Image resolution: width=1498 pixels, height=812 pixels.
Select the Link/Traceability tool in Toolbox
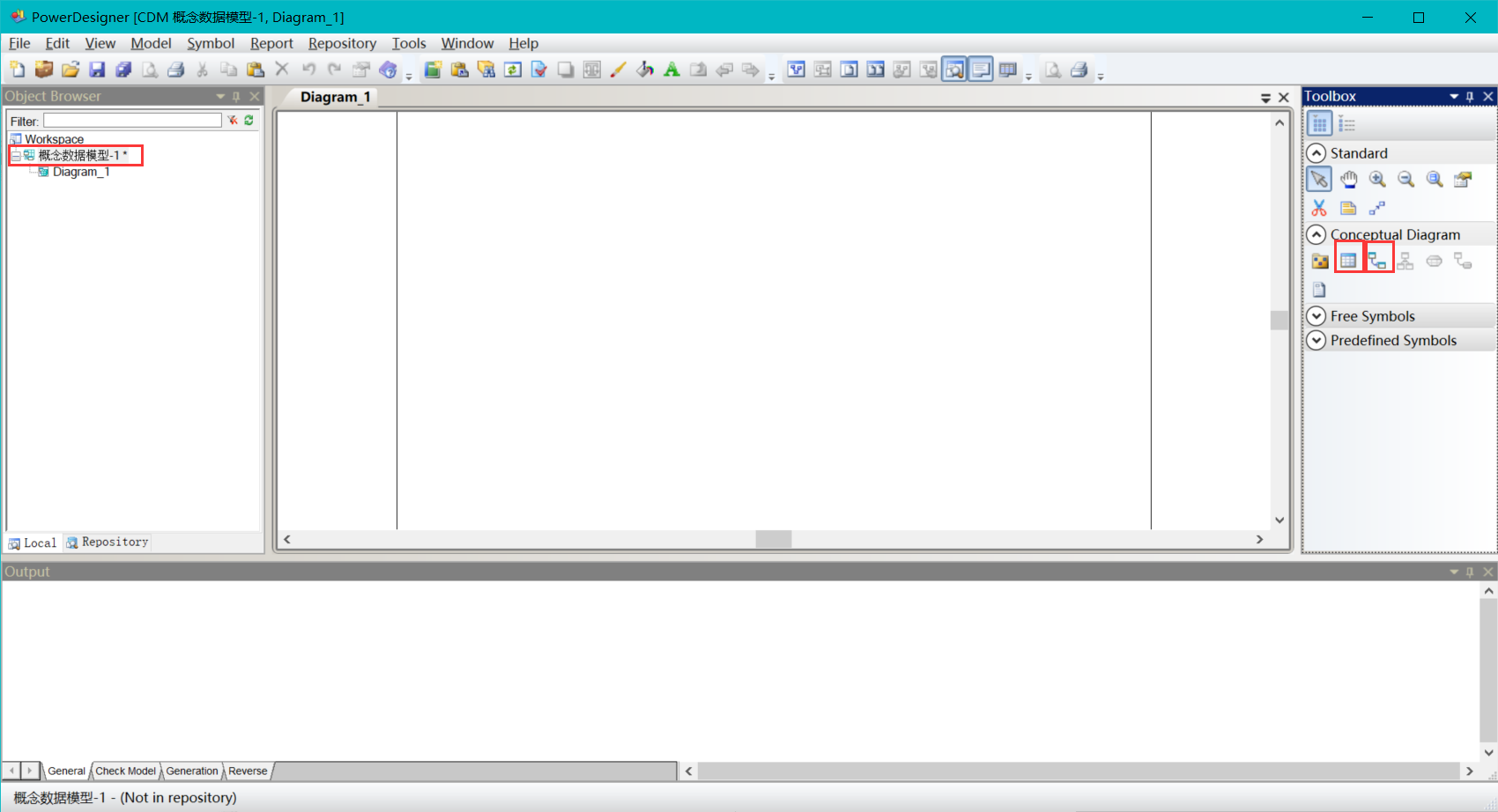click(x=1377, y=208)
